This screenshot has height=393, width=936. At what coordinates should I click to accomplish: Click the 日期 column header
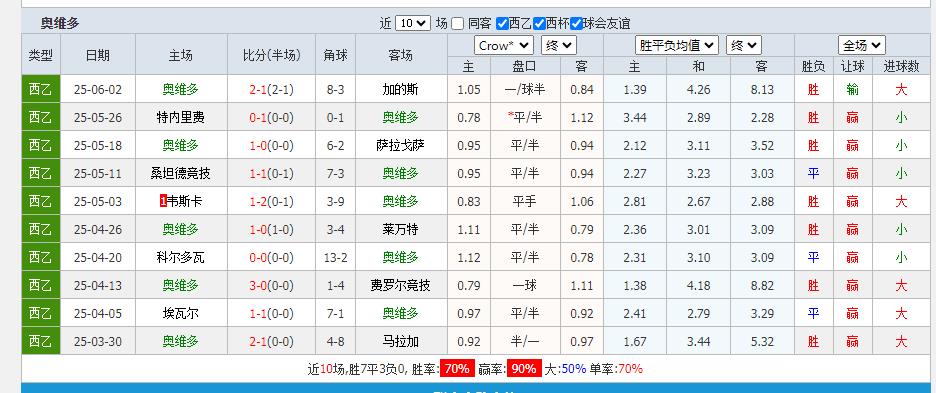point(98,55)
